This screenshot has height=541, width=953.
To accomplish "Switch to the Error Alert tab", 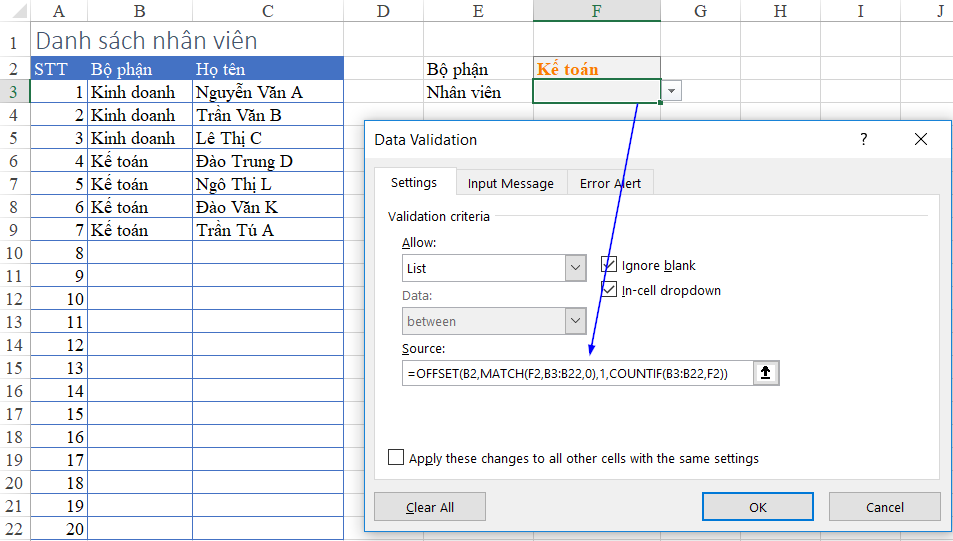I will click(x=610, y=183).
